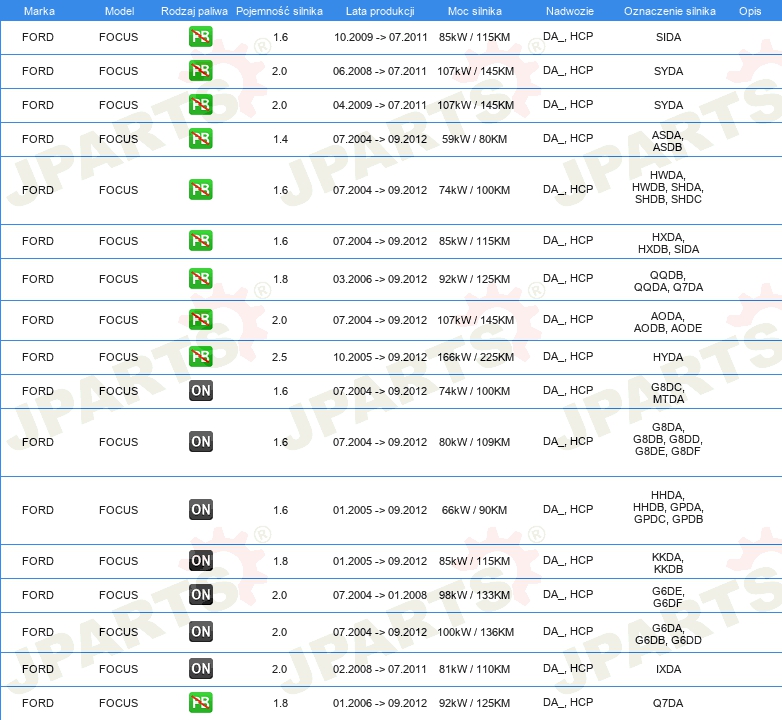The height and width of the screenshot is (720, 782).
Task: Click DA_, HCP body cell in the ASDA row
Action: 568,138
